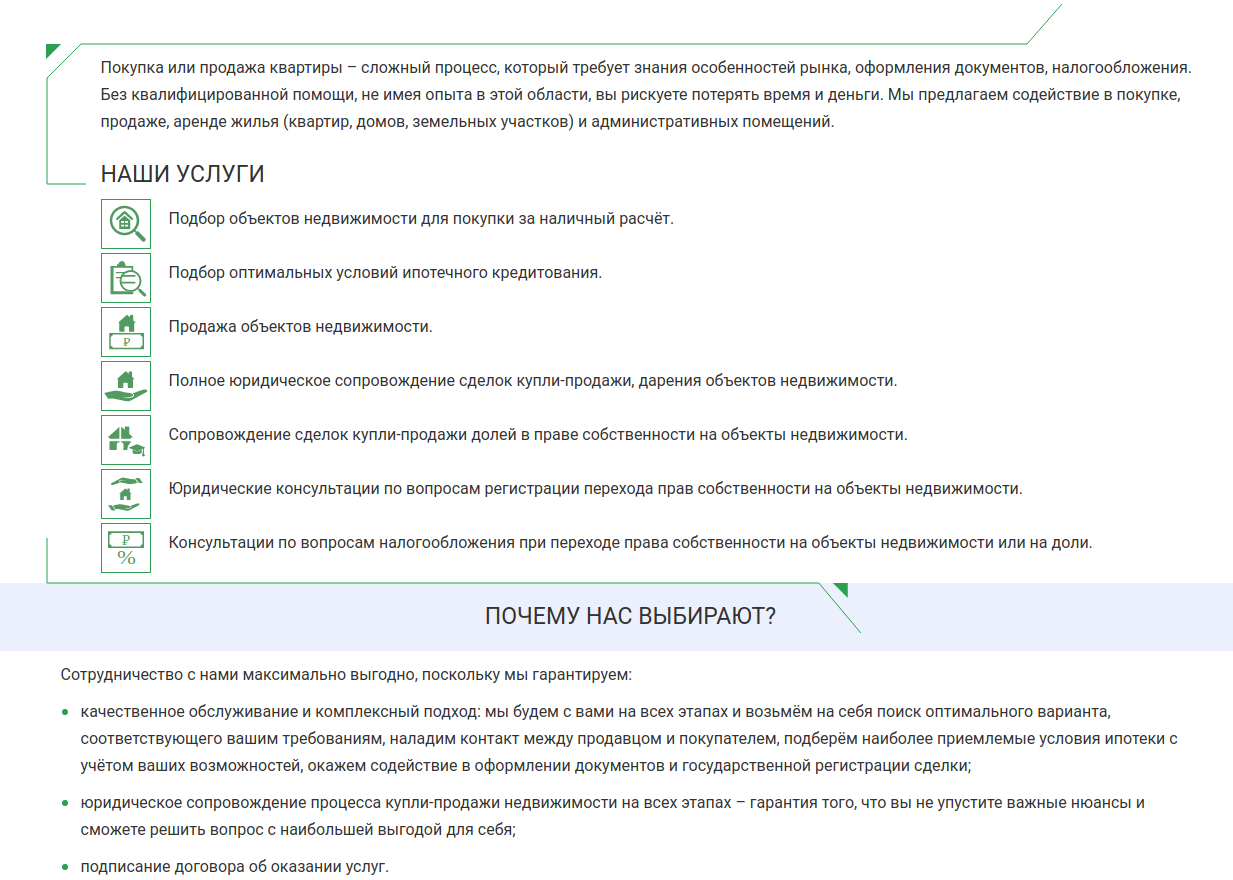Click the green triangle corner near top-left

click(x=52, y=50)
